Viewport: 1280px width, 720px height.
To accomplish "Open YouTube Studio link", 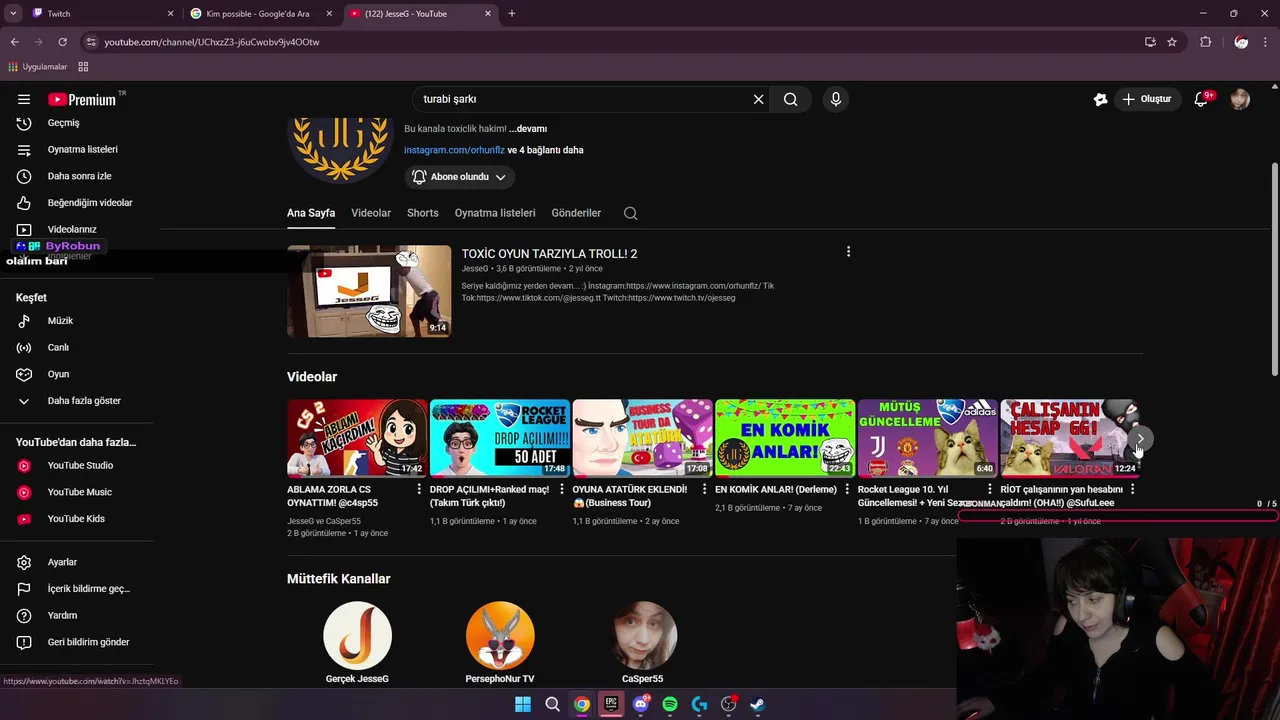I will (x=80, y=465).
